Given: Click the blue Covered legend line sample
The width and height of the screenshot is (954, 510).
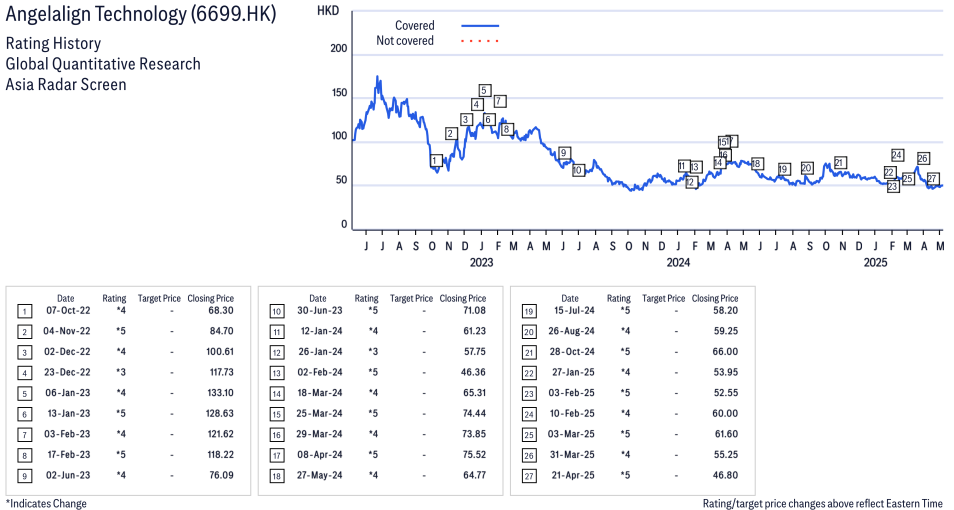Looking at the screenshot, I should pyautogui.click(x=480, y=26).
